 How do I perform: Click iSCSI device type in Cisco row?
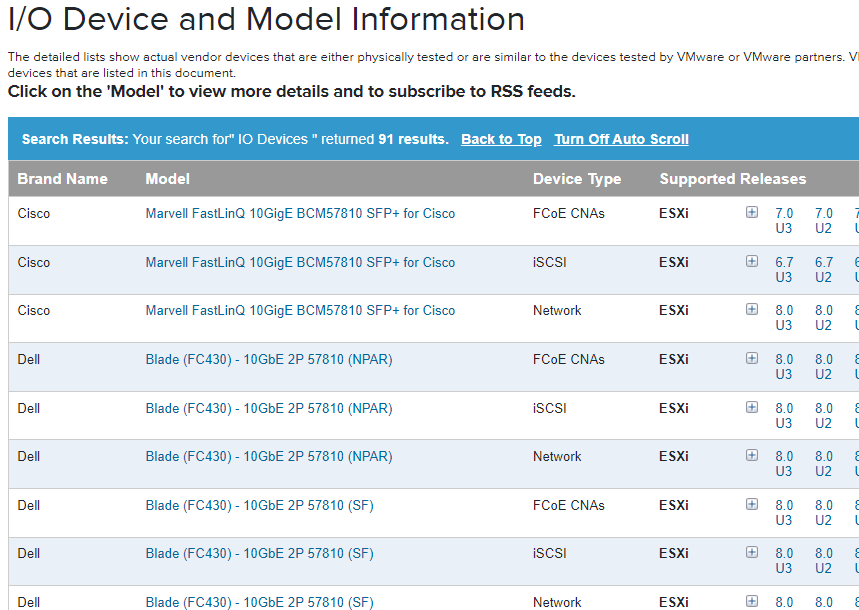pos(549,263)
